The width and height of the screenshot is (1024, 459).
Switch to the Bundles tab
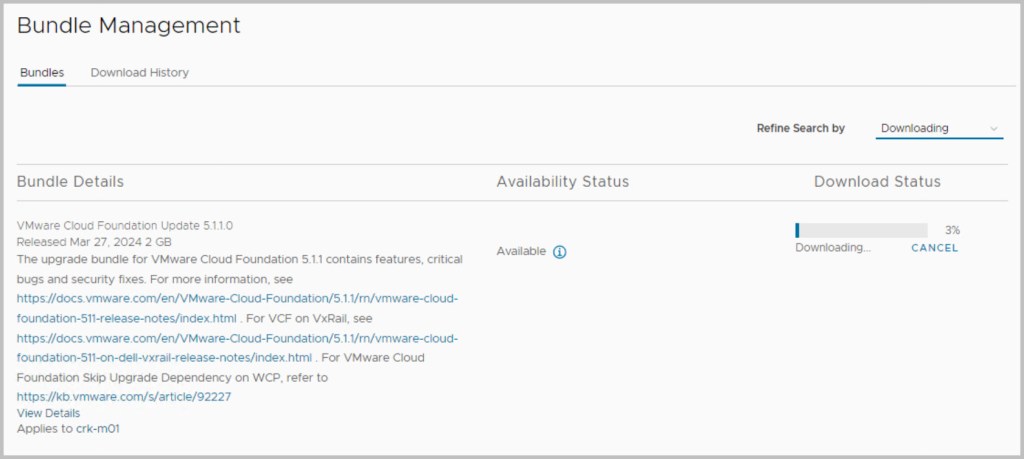coord(42,73)
